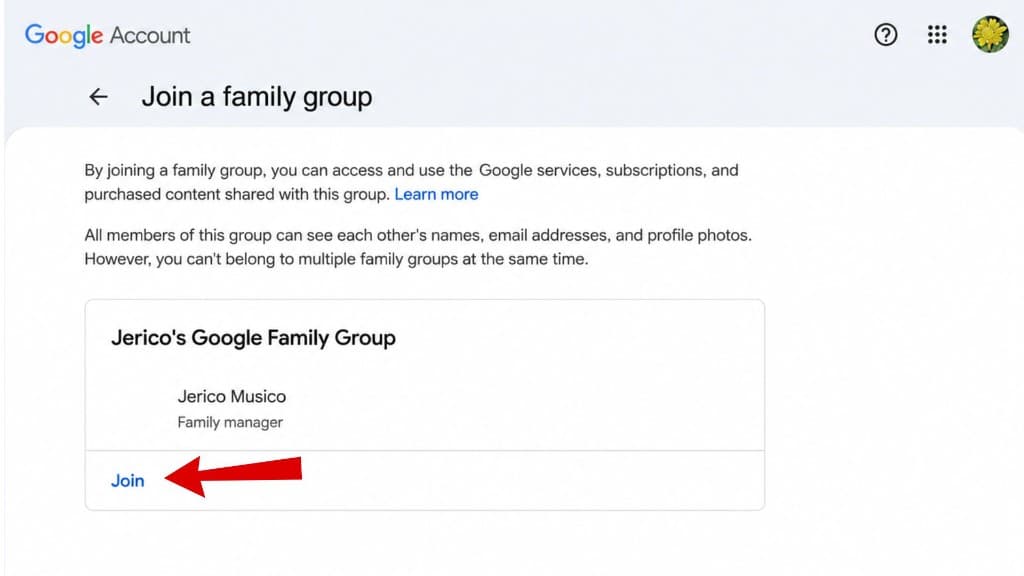Click paragraph starting 'By joining a family group'
This screenshot has height=576, width=1024.
tap(411, 182)
